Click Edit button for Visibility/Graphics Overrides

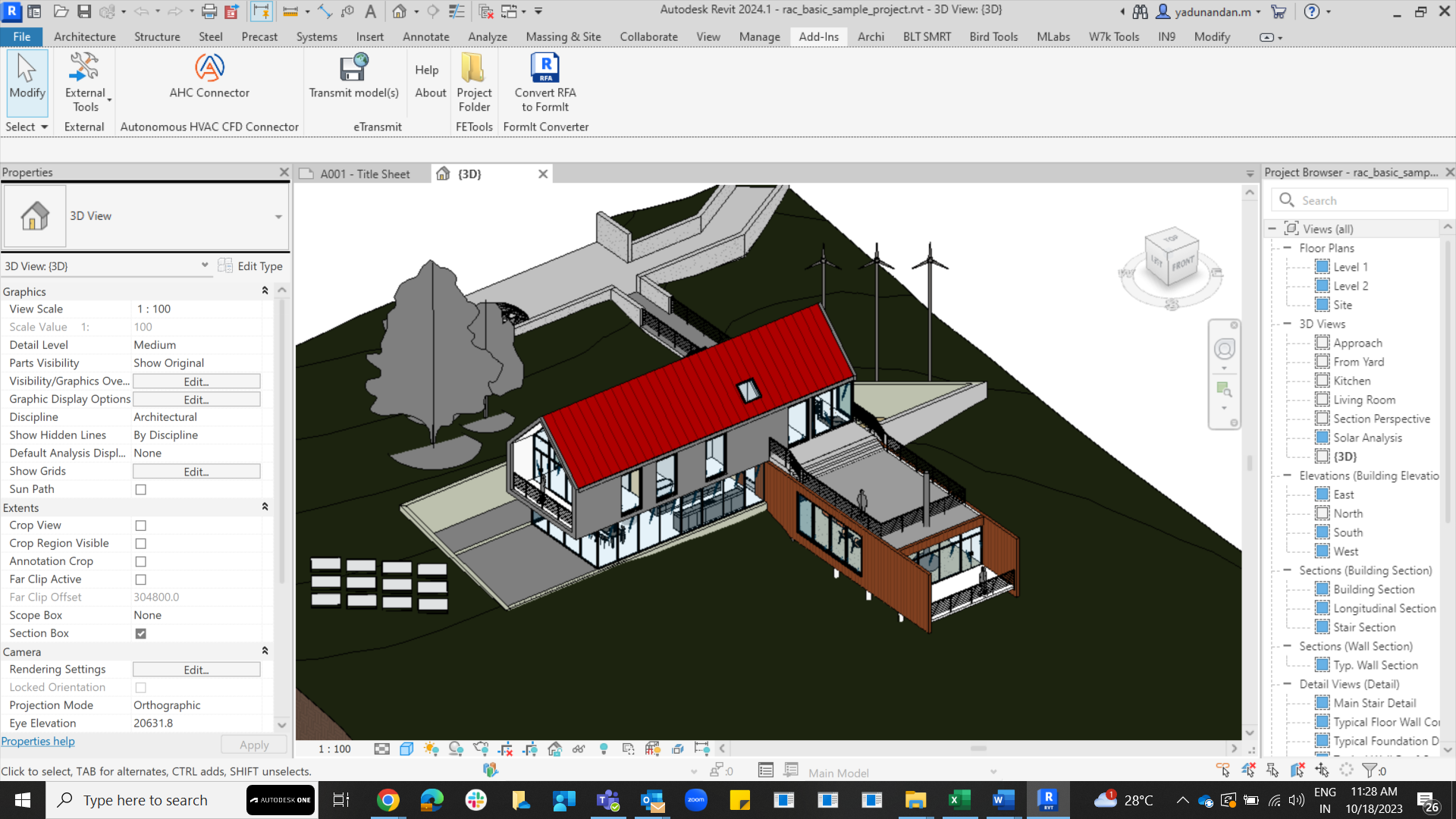click(x=196, y=381)
